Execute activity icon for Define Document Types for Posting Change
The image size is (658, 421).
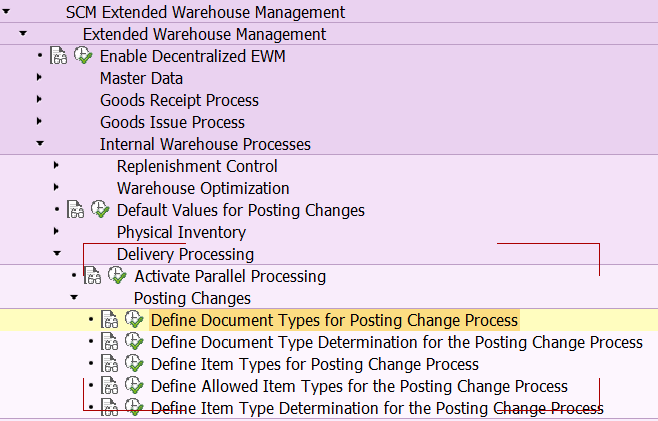coord(134,319)
